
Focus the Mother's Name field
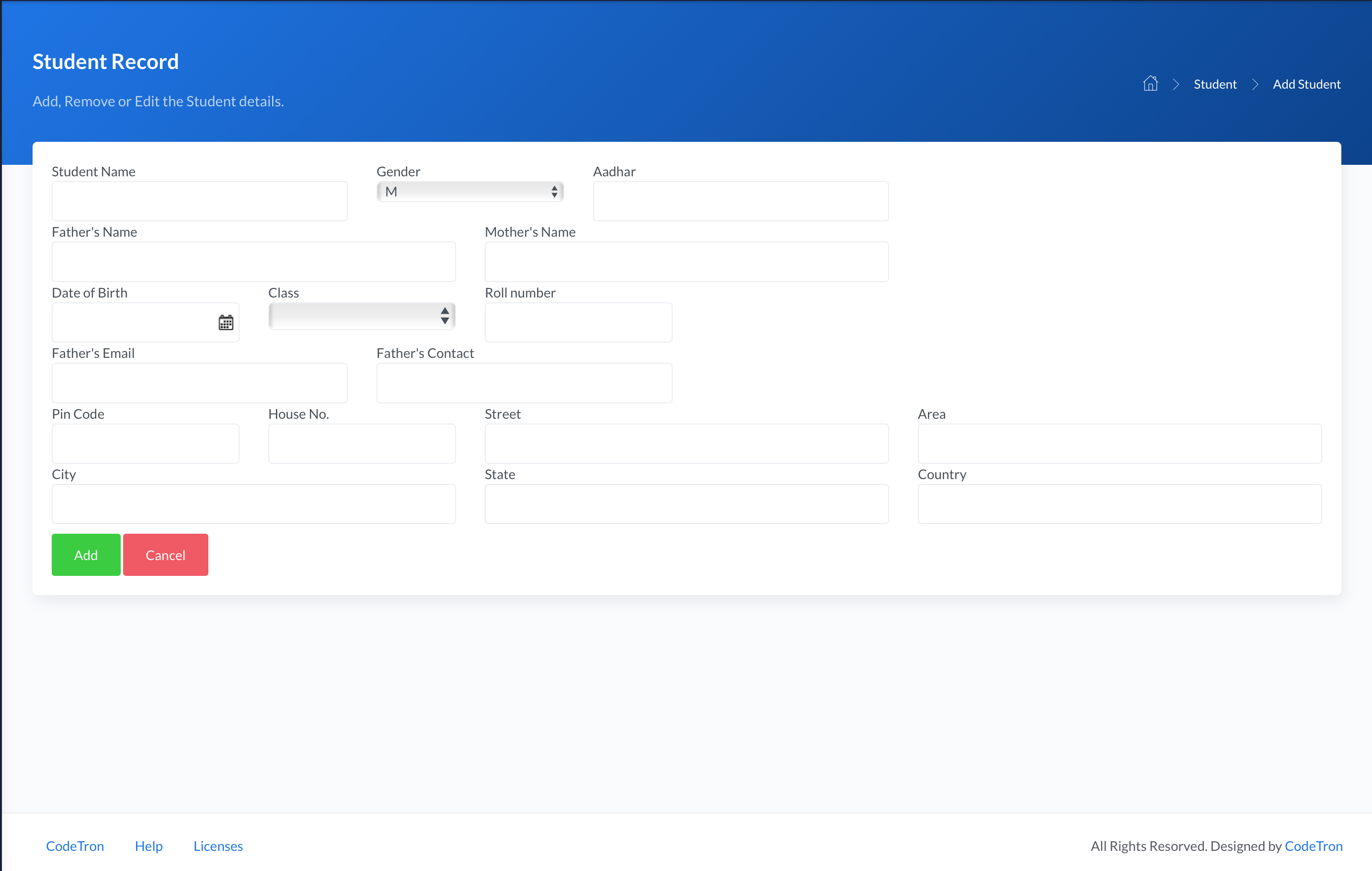tap(686, 262)
